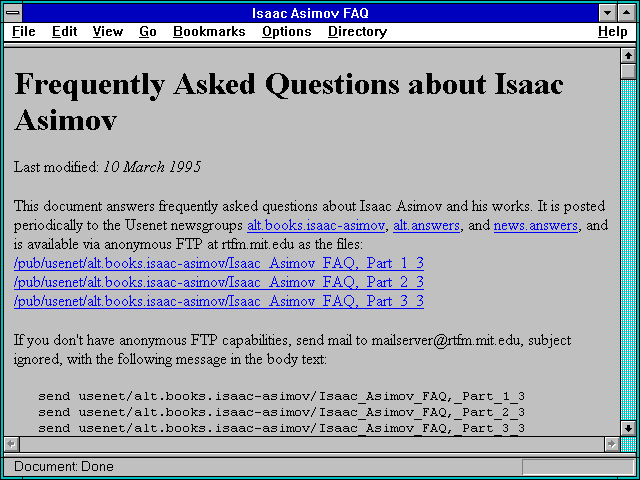
Task: Open the Bookmarks menu
Action: tap(209, 32)
